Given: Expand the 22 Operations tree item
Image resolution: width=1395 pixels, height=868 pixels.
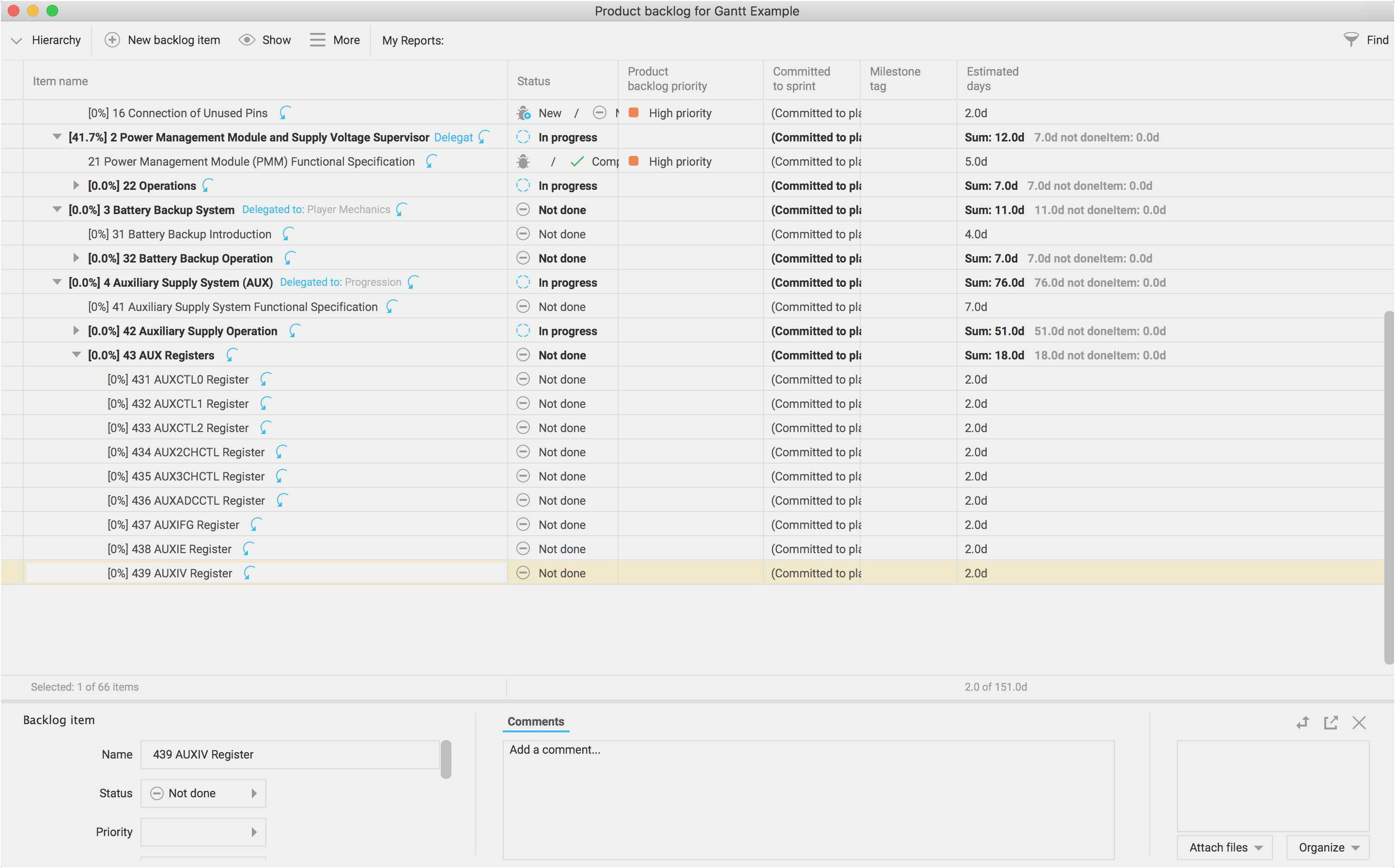Looking at the screenshot, I should [76, 186].
